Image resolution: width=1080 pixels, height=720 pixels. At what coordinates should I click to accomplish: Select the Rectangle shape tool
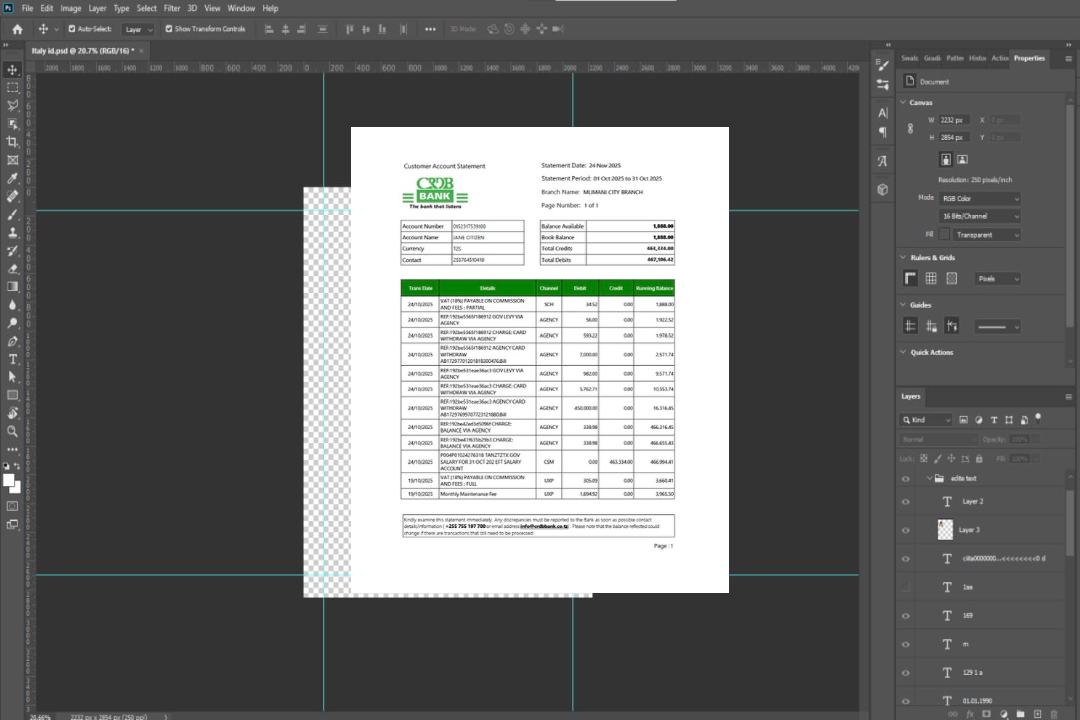pos(12,395)
